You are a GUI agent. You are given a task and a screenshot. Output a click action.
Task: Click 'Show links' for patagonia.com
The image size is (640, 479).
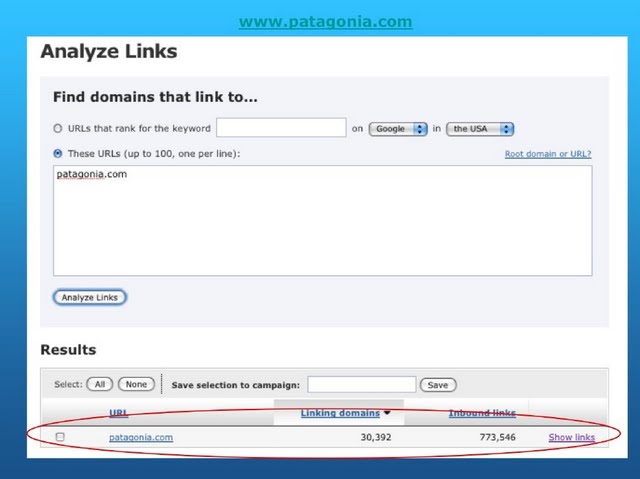pyautogui.click(x=571, y=437)
